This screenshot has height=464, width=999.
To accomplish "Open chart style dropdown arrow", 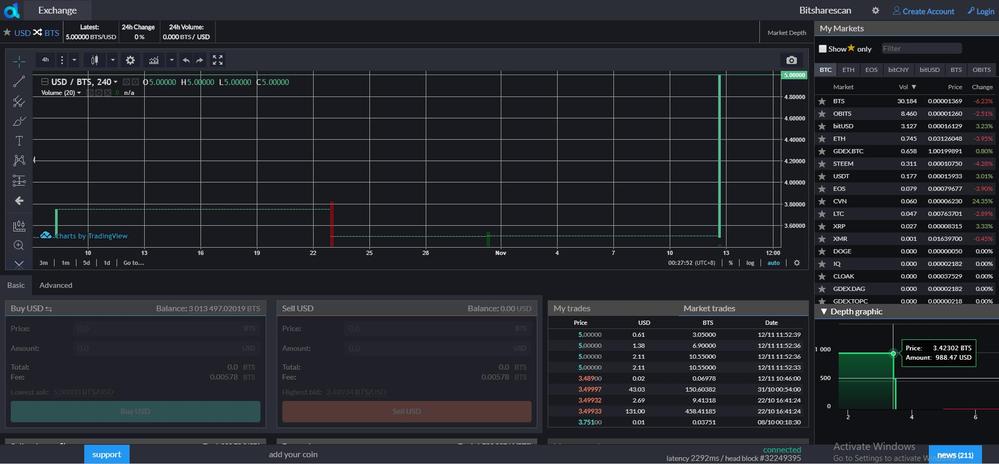I will point(113,60).
